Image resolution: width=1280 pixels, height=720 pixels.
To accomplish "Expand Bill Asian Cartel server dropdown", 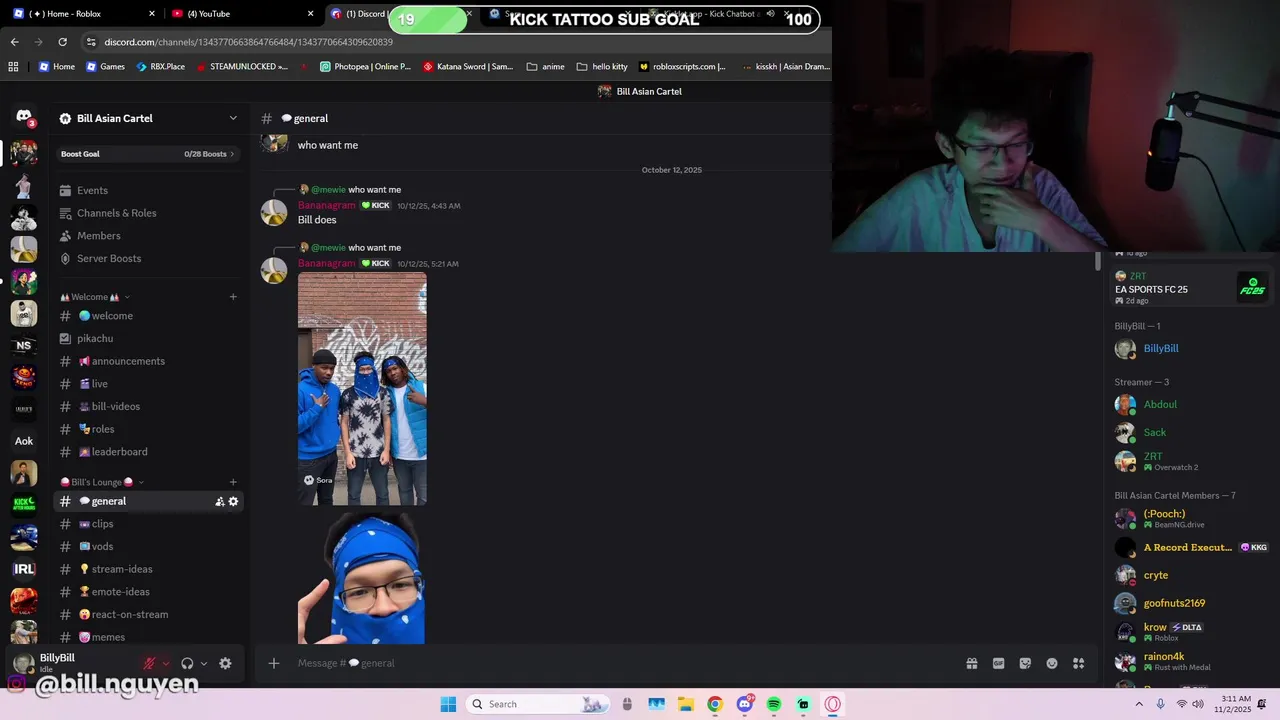I will (x=233, y=118).
